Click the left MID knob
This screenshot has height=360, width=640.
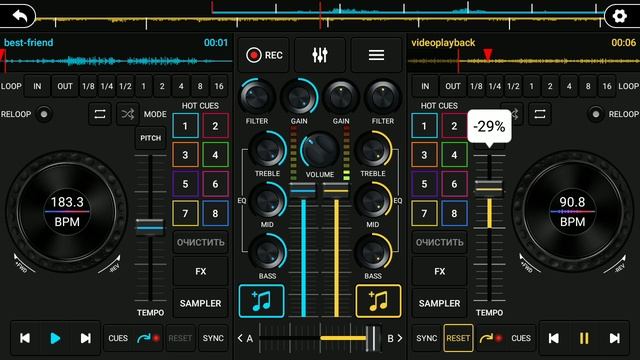coord(267,201)
